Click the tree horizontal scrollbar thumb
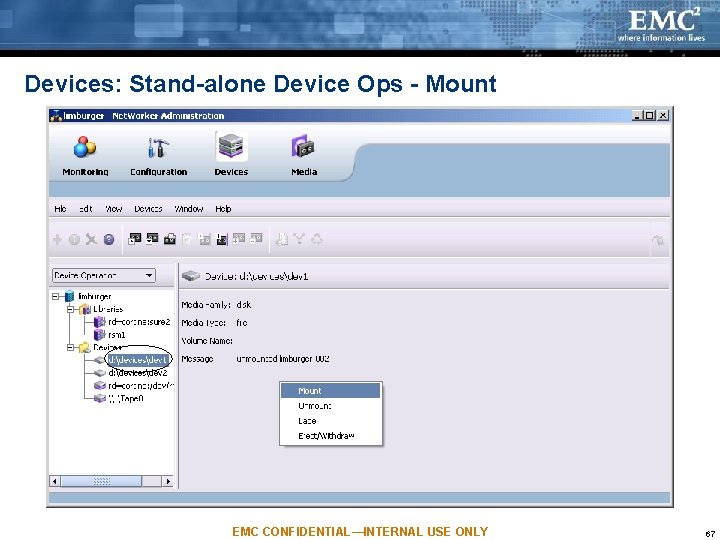Screen dimensions: 720x540 pyautogui.click(x=101, y=481)
